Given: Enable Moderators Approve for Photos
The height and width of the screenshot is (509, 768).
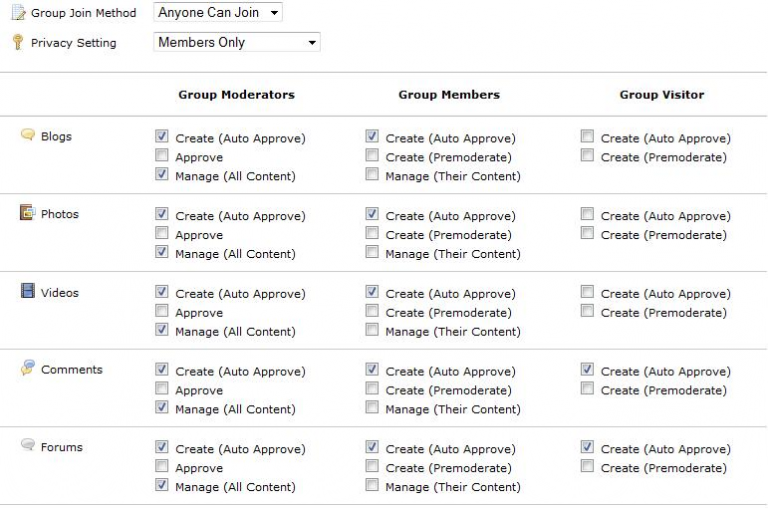Looking at the screenshot, I should (162, 233).
